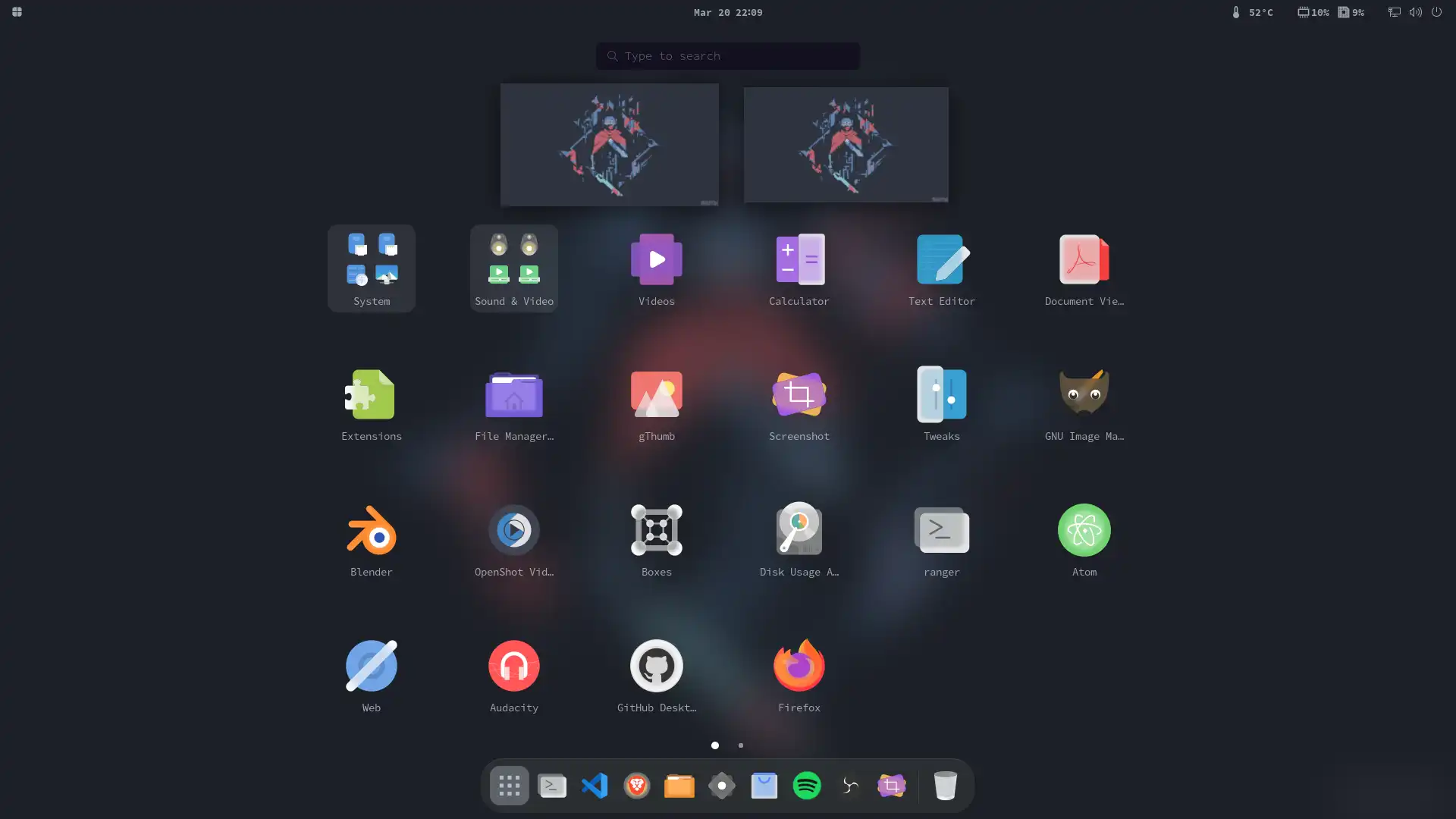Launch GitHub Desktop application
The image size is (1456, 819).
coord(656,665)
